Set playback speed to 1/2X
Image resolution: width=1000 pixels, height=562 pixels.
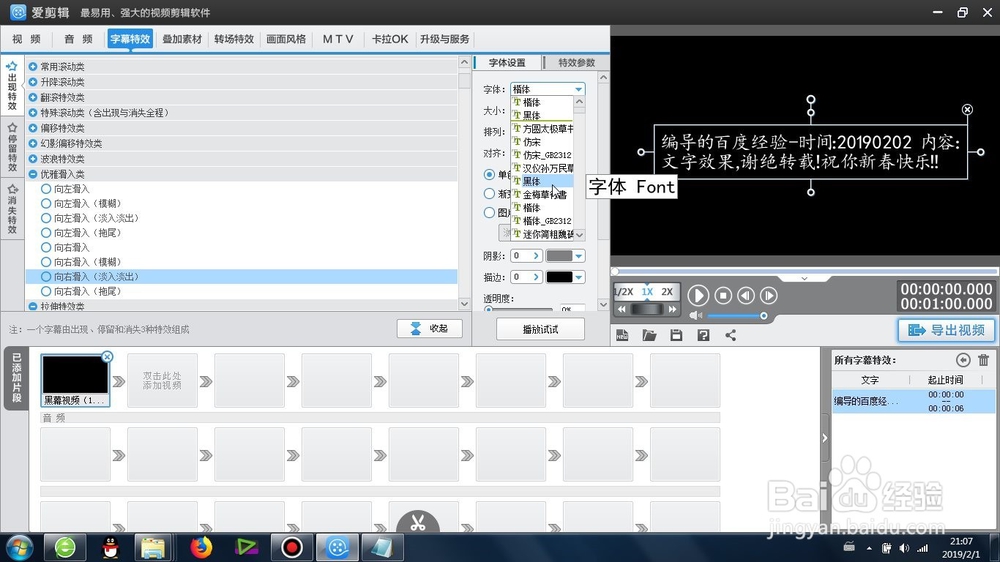tap(623, 292)
